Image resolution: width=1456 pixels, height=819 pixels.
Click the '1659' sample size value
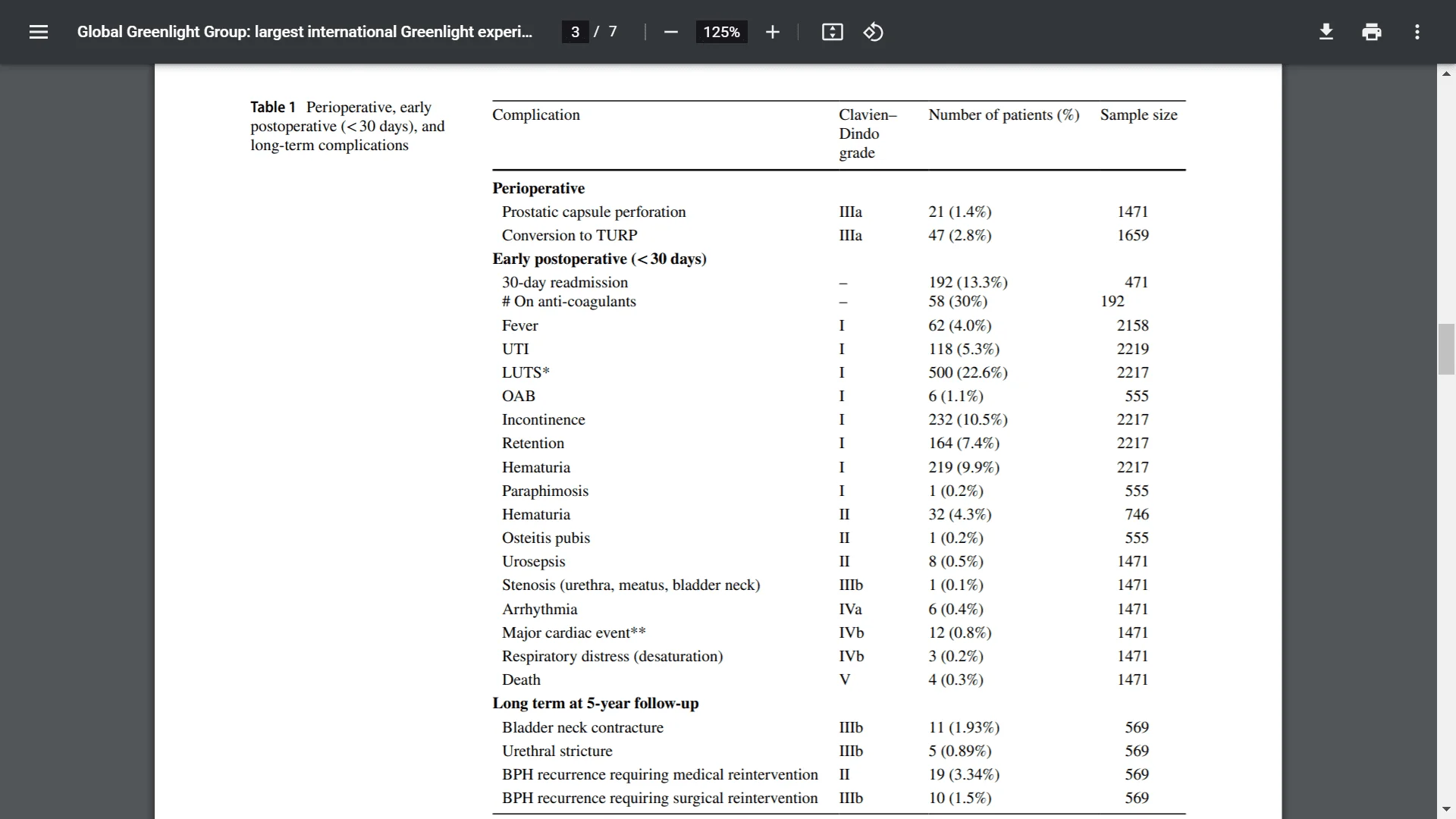coord(1133,235)
